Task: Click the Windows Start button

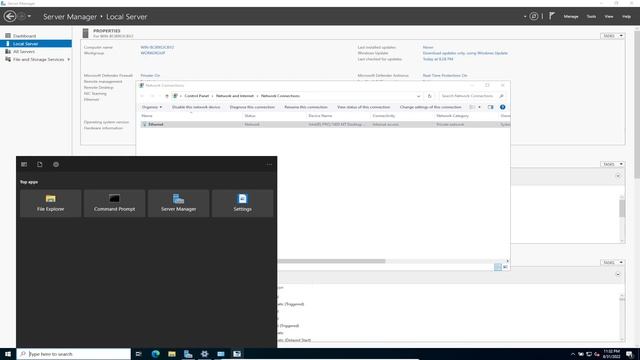Action: click(8, 354)
